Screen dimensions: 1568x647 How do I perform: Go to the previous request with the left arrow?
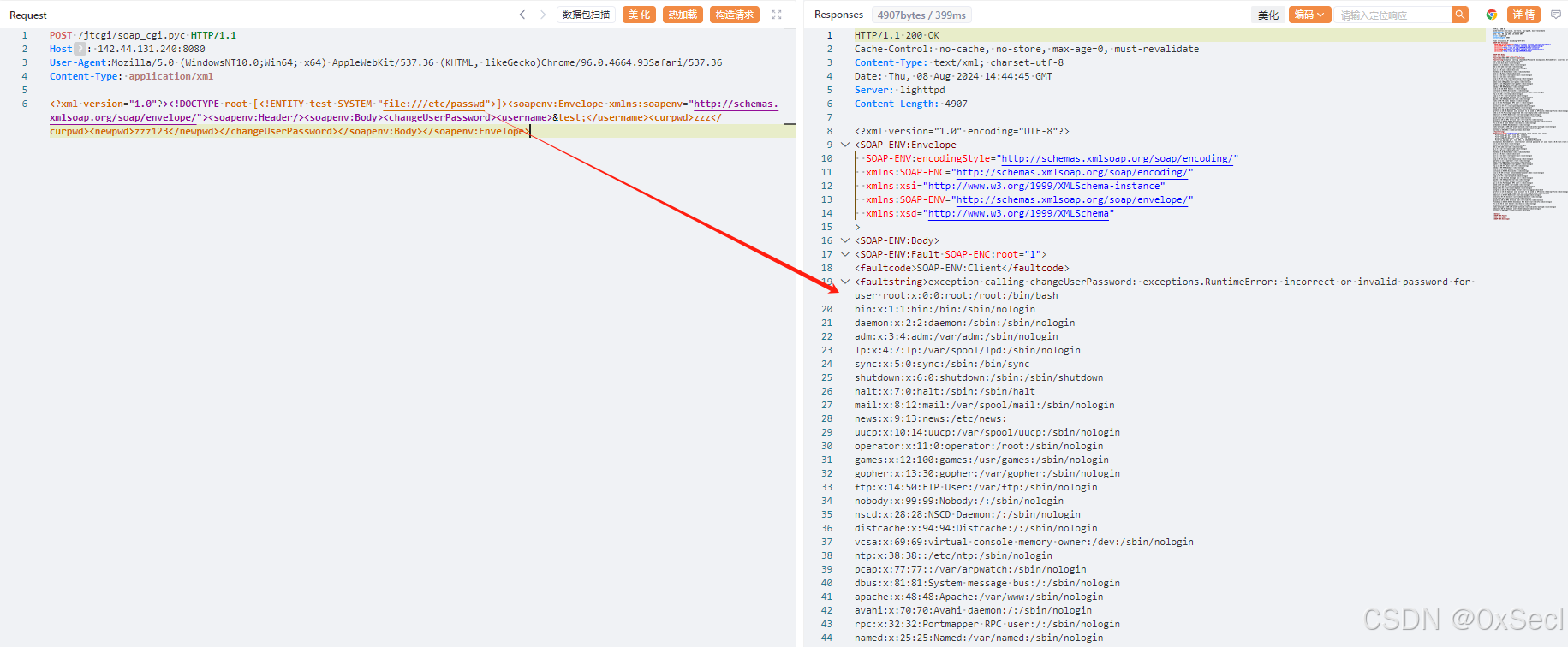[522, 15]
